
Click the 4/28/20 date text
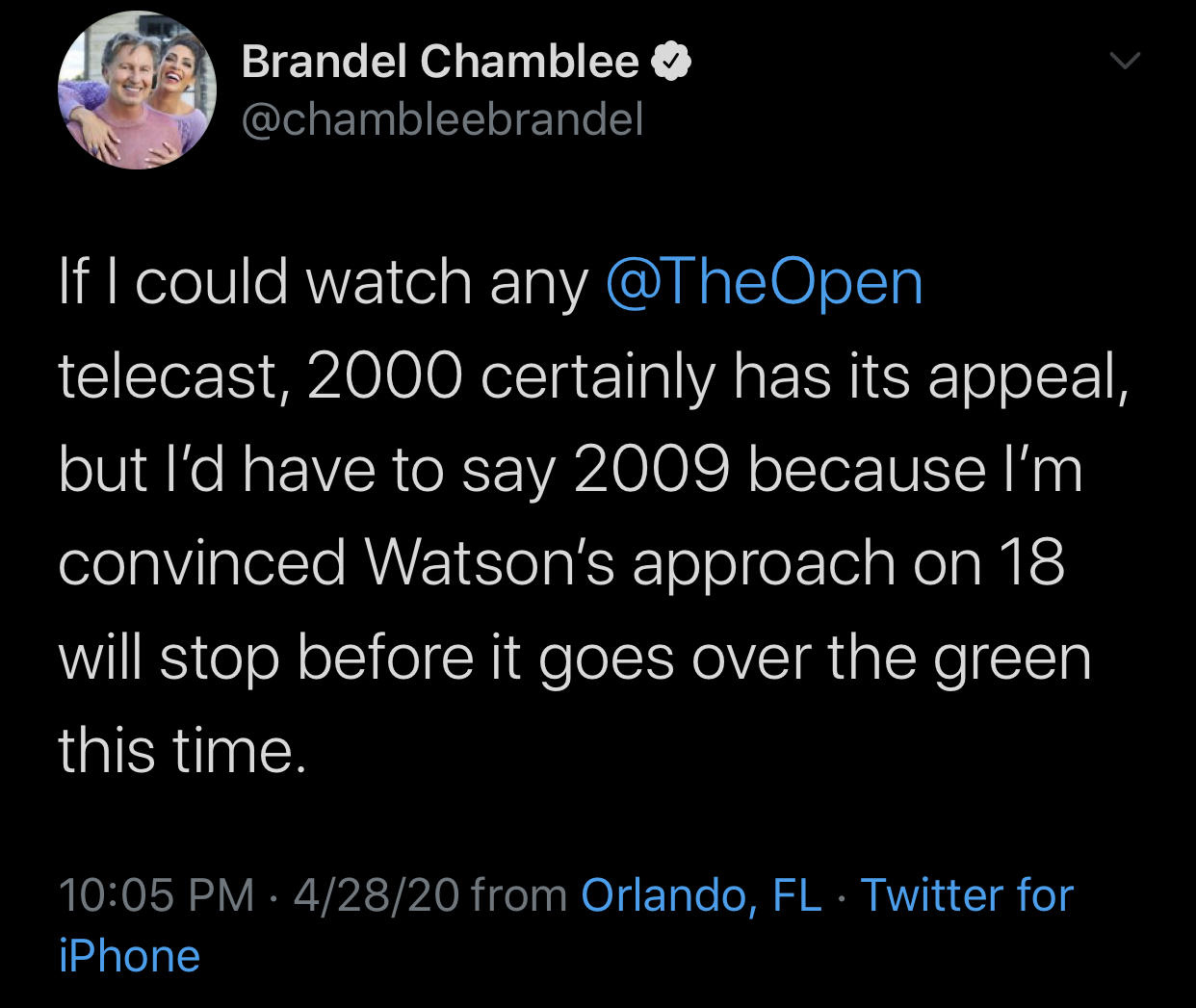click(376, 894)
